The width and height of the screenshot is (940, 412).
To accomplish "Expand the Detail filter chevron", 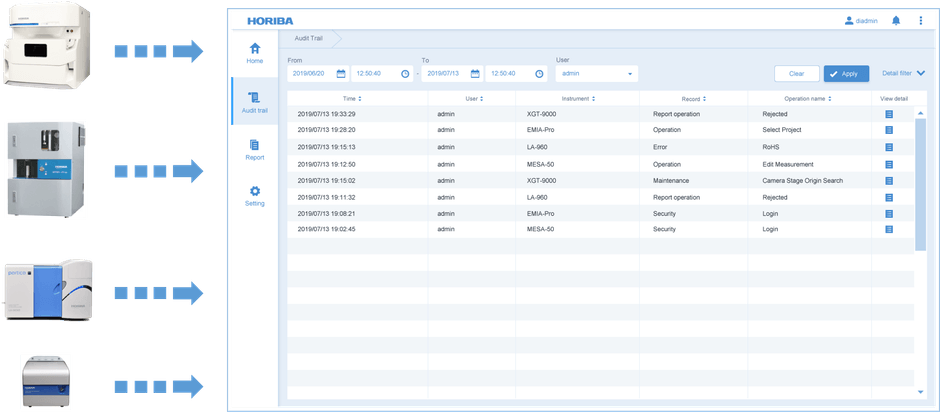I will point(921,73).
